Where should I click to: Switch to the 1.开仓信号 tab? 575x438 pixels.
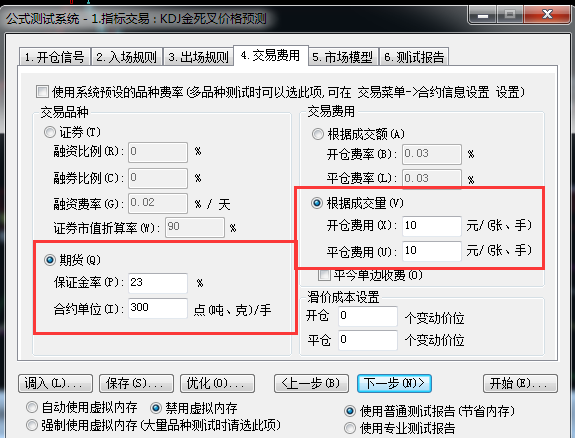coord(54,57)
